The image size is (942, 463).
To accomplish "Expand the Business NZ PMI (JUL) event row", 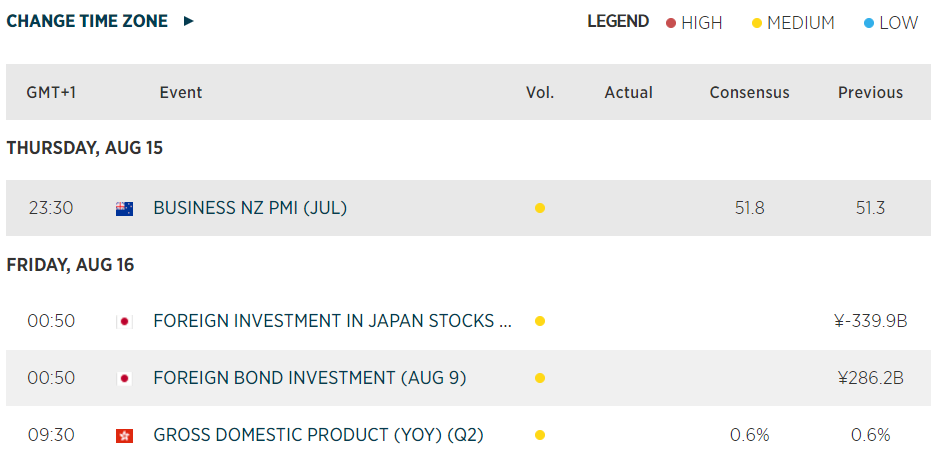I will pos(250,209).
